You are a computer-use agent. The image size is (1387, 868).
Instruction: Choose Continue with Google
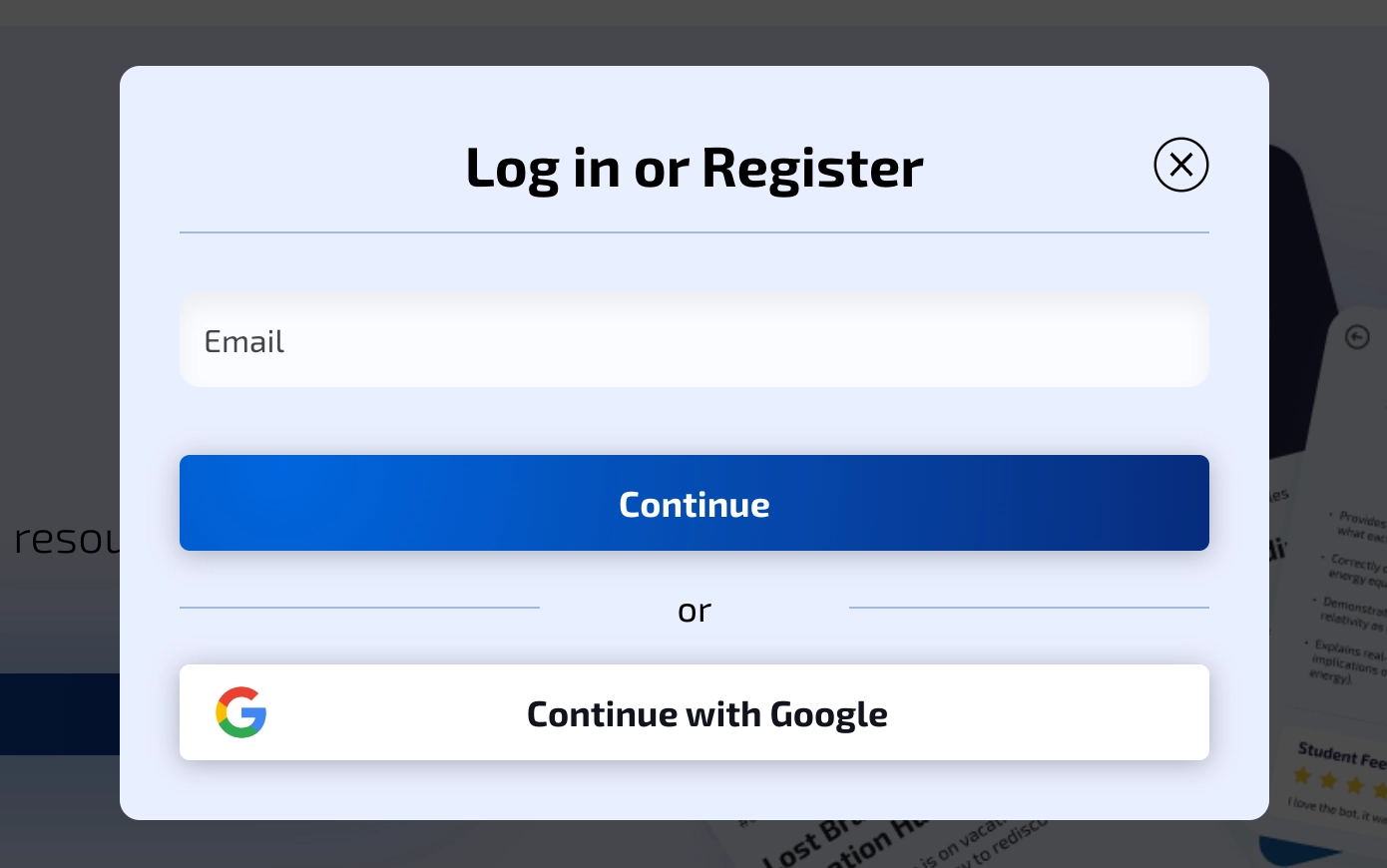click(x=694, y=712)
